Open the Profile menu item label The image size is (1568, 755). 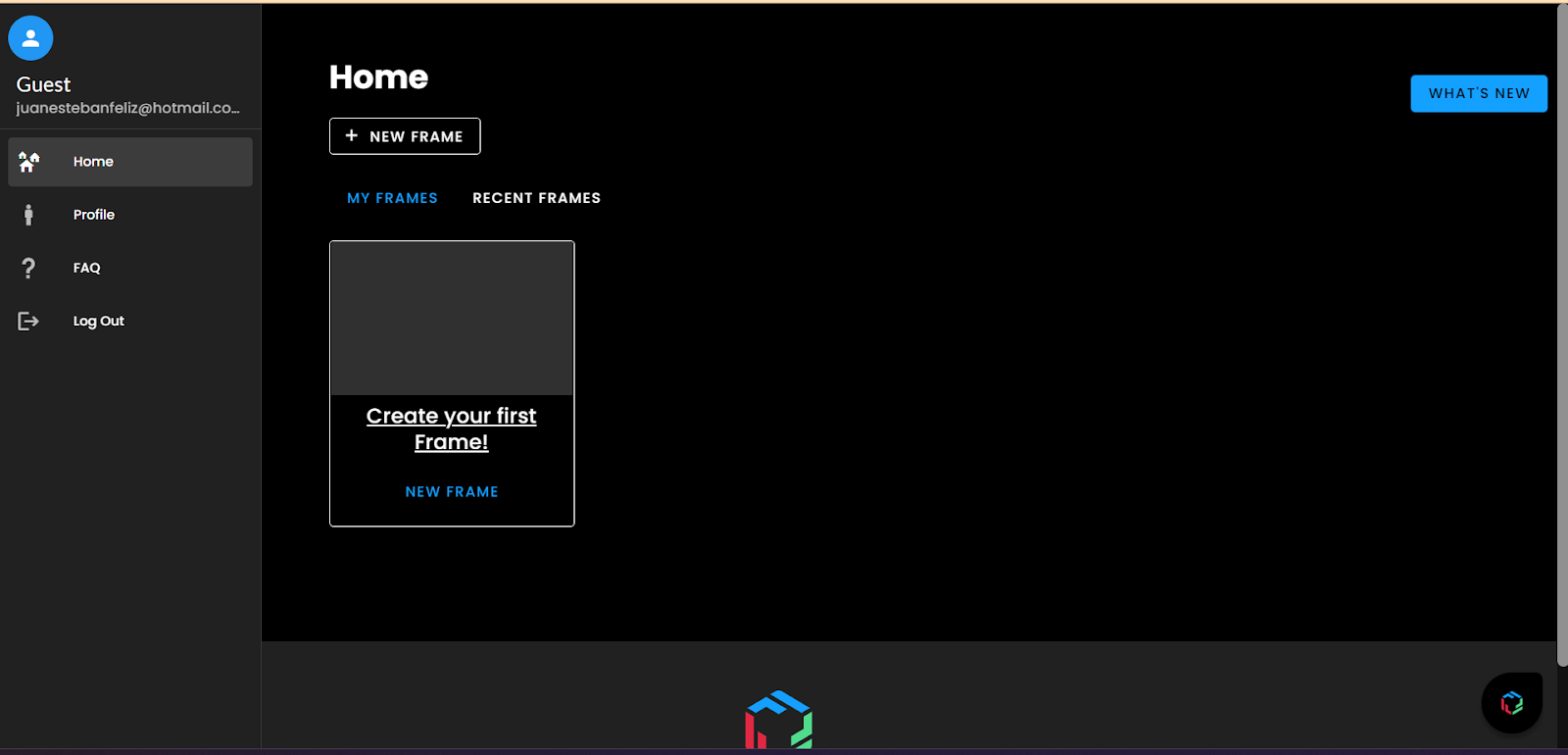(94, 215)
